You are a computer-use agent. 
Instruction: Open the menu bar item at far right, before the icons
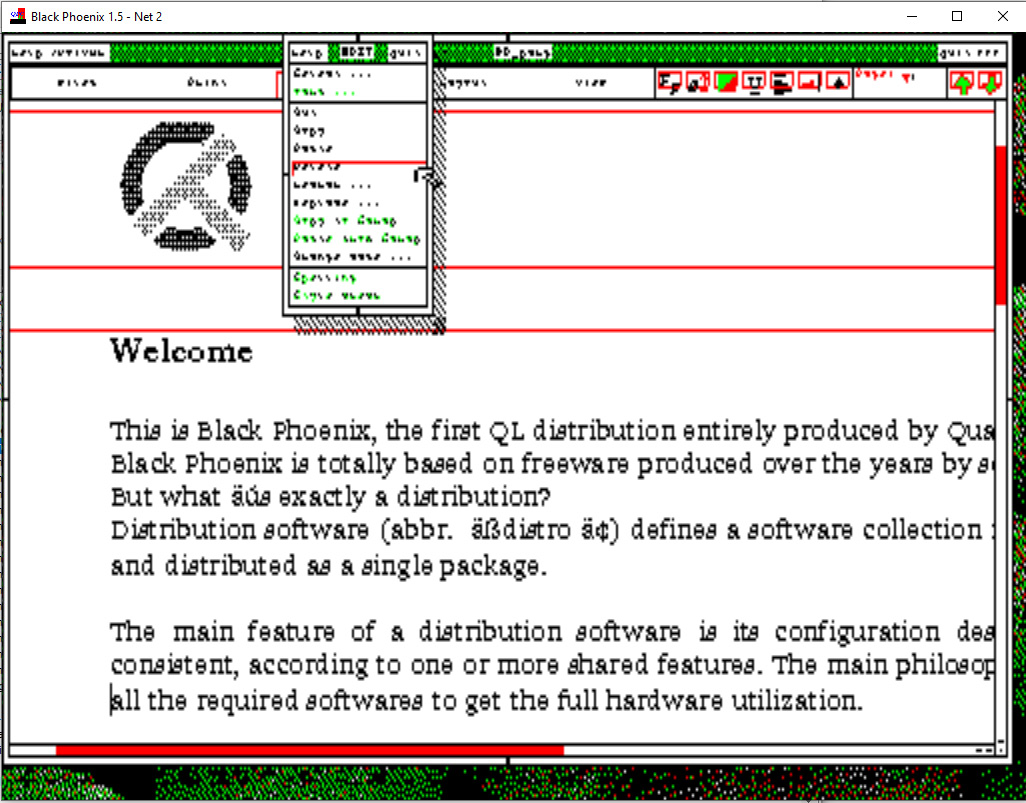(x=591, y=82)
